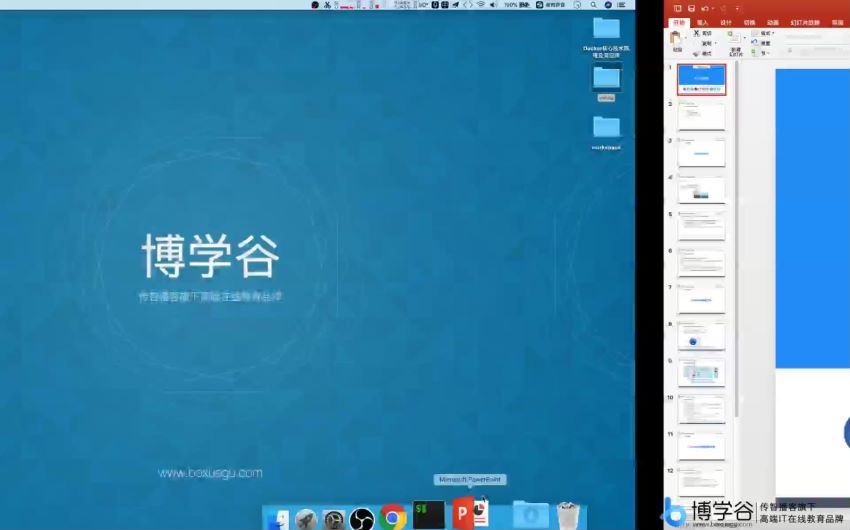Click the window layout icon left of Save
The height and width of the screenshot is (530, 850).
click(678, 9)
